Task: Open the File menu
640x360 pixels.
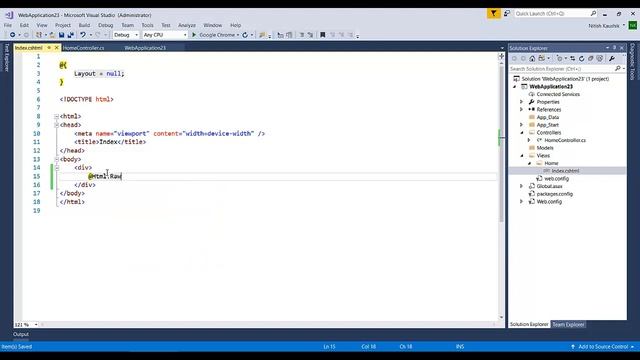Action: (8, 25)
